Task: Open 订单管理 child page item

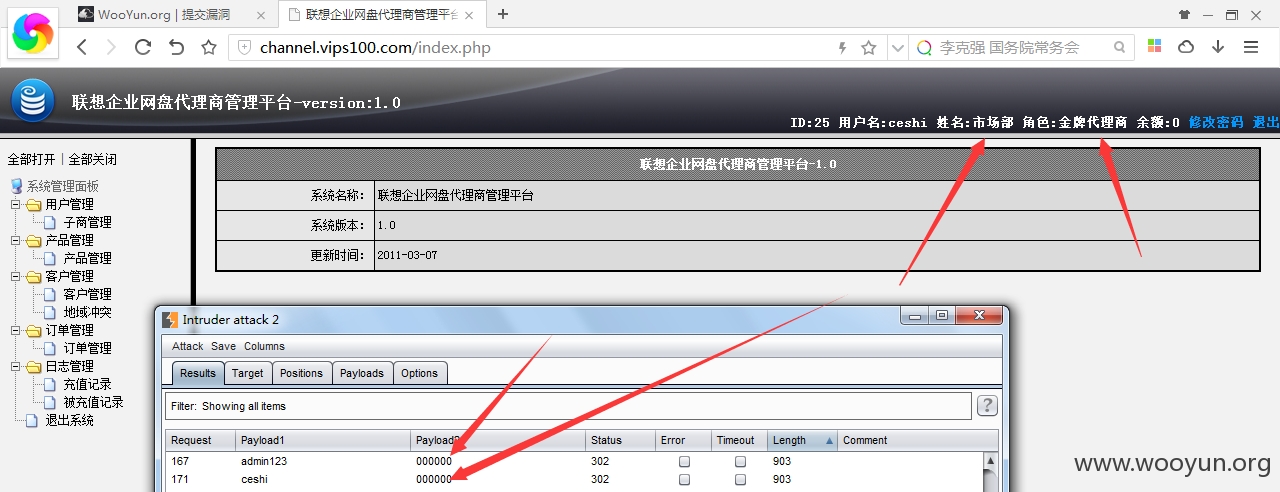Action: (87, 348)
